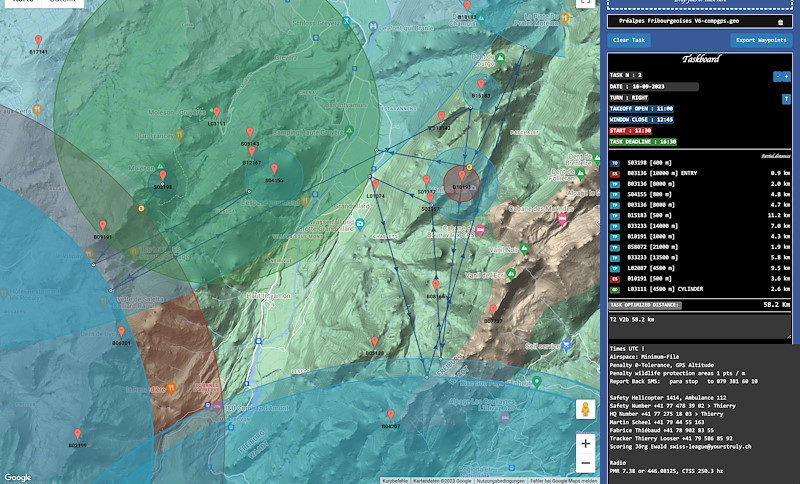Select turnpoint row B15183 [500 m]
Image resolution: width=800 pixels, height=484 pixels.
pos(699,215)
